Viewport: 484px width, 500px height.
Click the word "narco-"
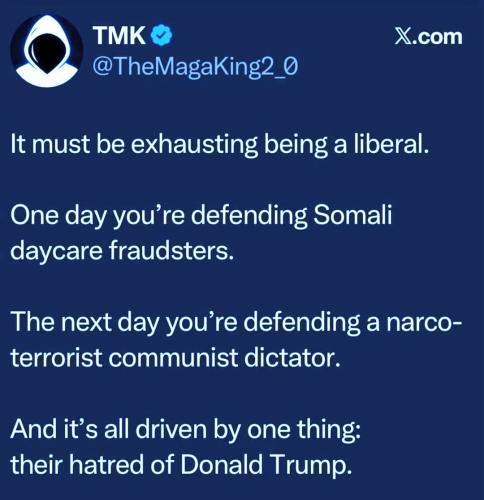click(x=424, y=322)
